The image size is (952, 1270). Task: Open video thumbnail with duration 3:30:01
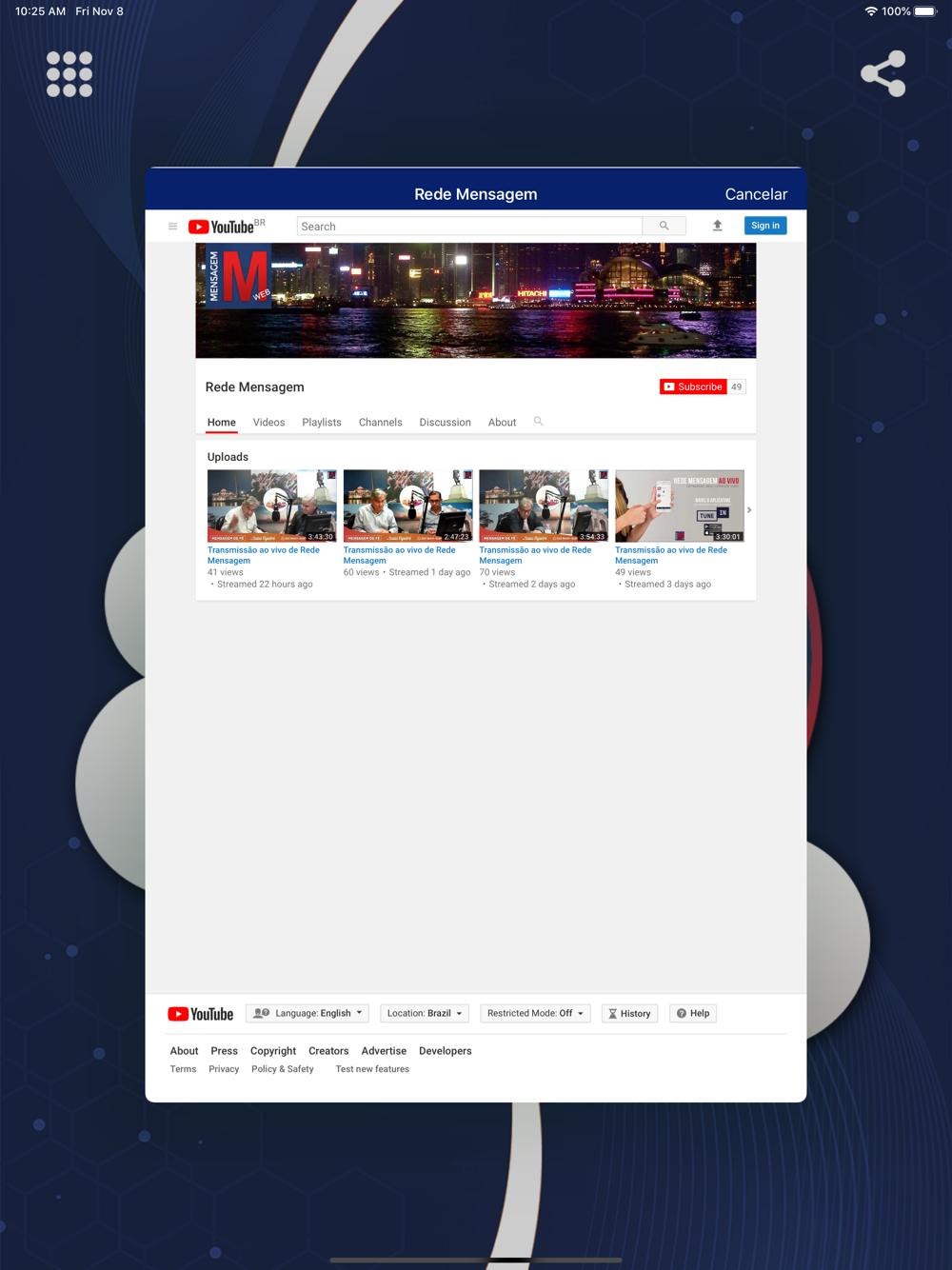[680, 506]
